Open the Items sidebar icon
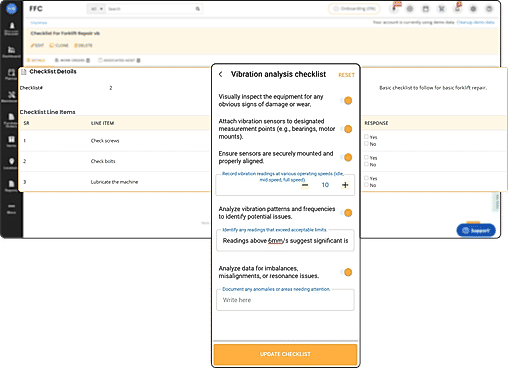The image size is (508, 368). point(11,141)
